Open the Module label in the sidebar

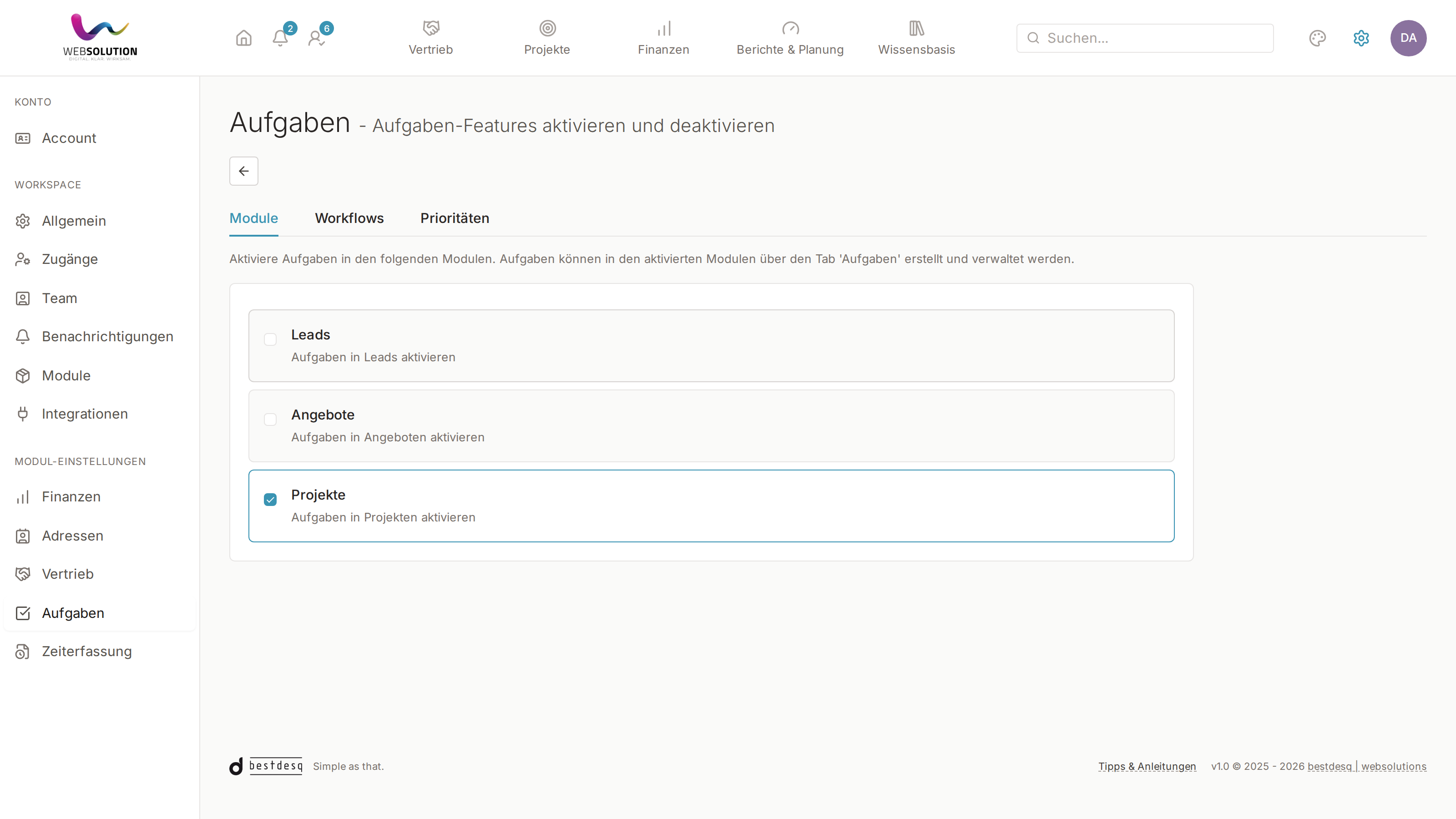pos(66,376)
